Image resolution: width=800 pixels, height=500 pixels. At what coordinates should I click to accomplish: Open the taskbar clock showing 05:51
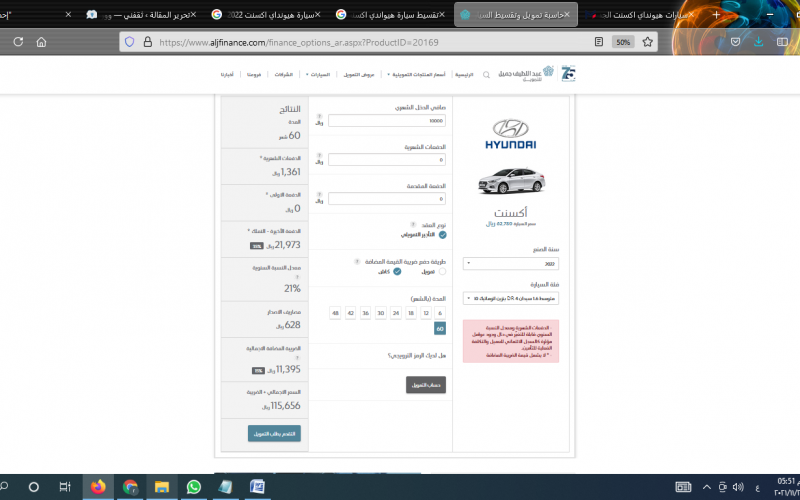pos(786,487)
